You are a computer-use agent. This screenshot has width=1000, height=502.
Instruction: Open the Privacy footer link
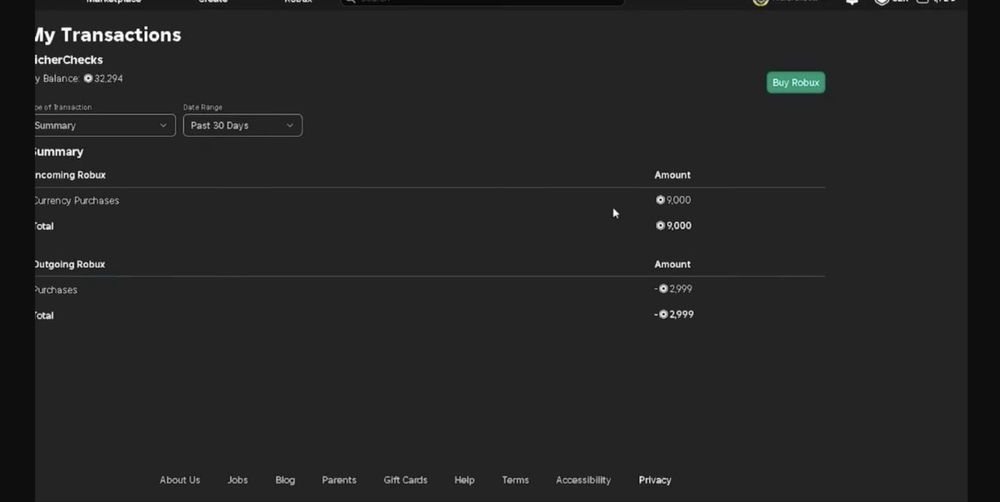655,480
